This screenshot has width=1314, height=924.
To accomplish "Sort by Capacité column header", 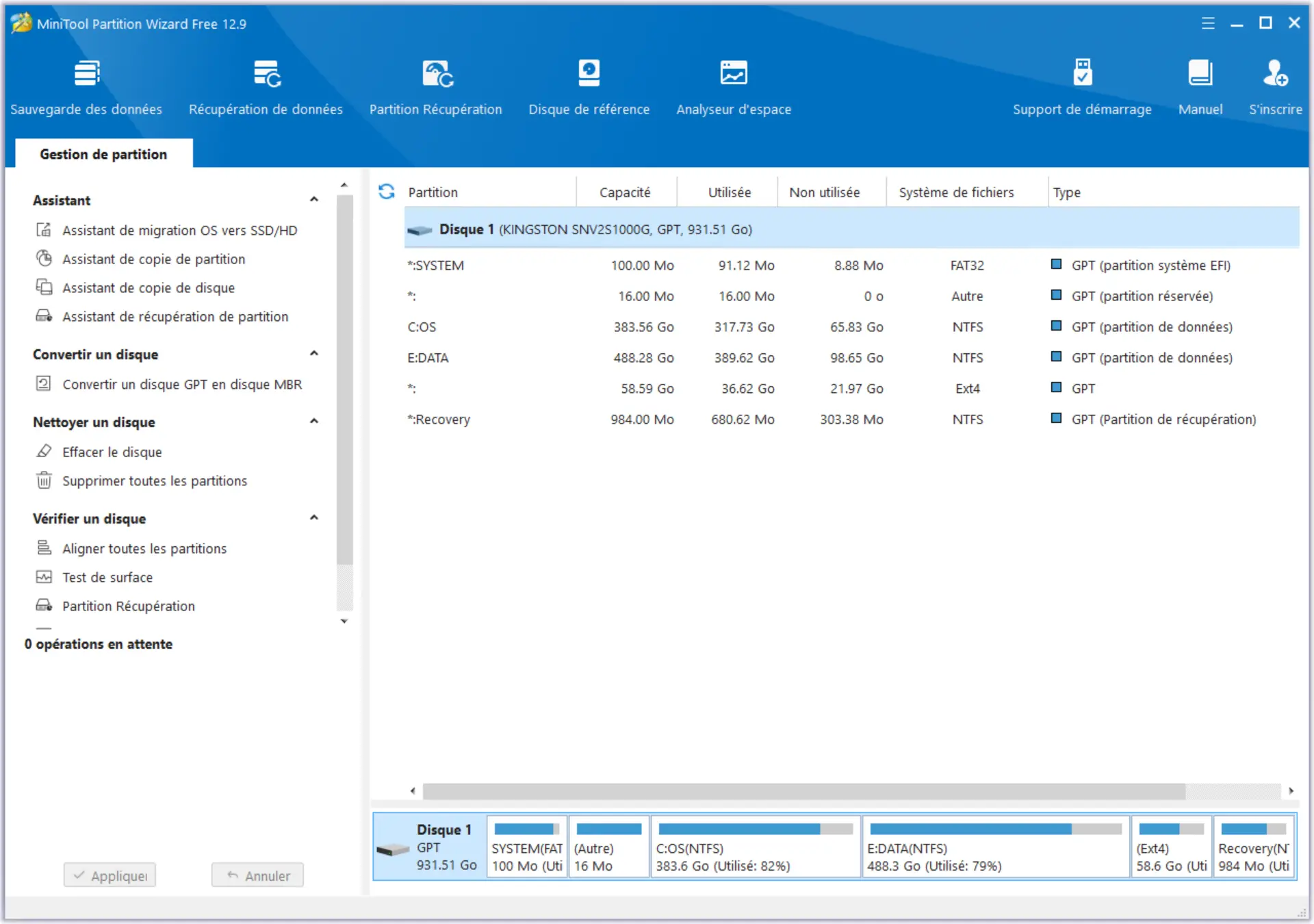I will pos(626,192).
